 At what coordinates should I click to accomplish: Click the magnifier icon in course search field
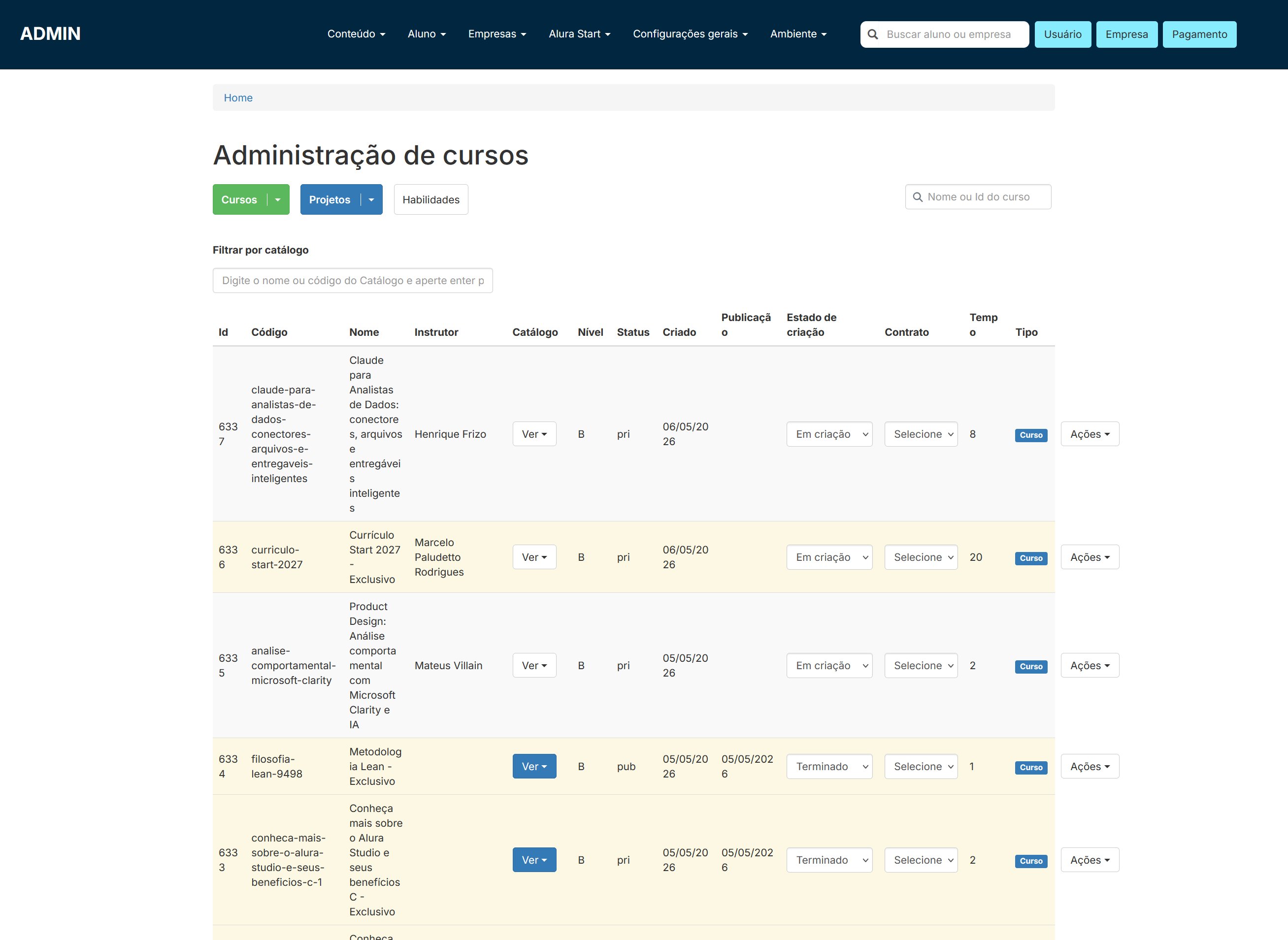click(x=918, y=197)
